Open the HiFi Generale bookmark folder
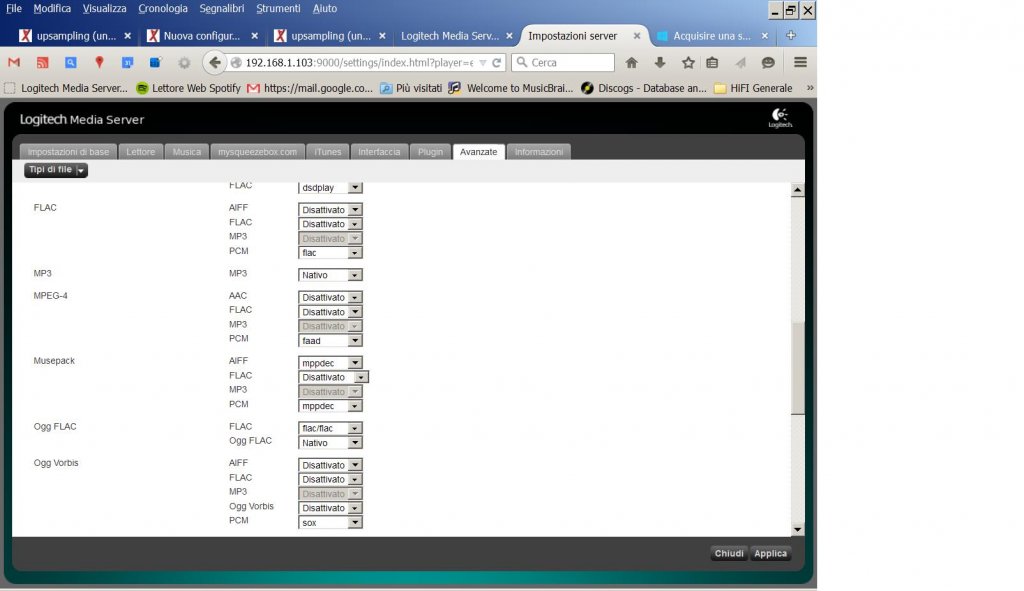 pyautogui.click(x=753, y=88)
